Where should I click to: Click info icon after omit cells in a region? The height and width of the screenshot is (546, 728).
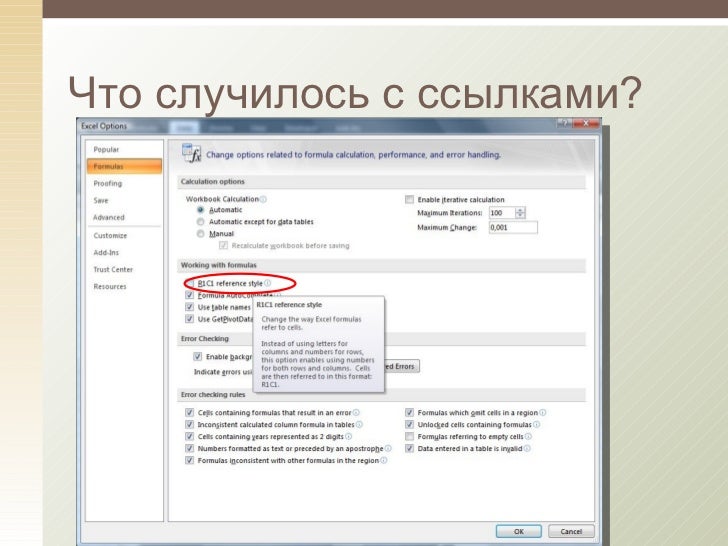[x=543, y=413]
